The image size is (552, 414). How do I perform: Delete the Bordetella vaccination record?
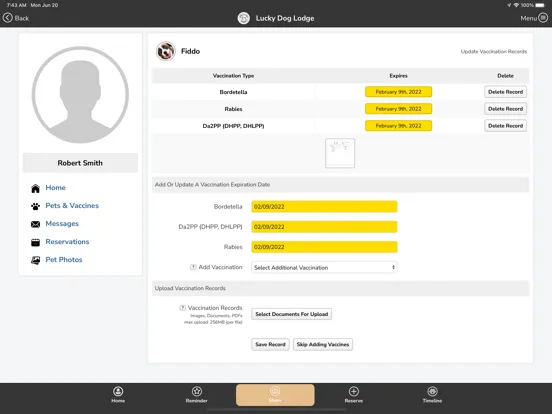505,92
